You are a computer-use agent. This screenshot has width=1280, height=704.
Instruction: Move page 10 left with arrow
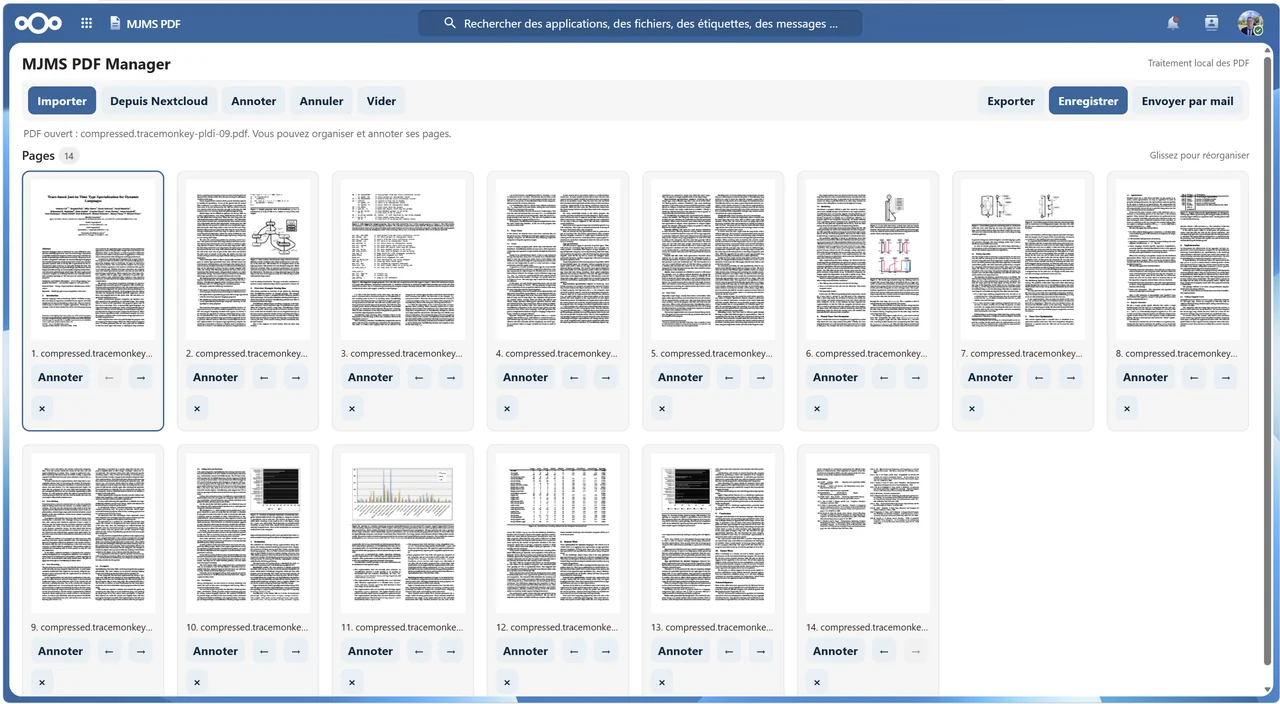coord(264,651)
